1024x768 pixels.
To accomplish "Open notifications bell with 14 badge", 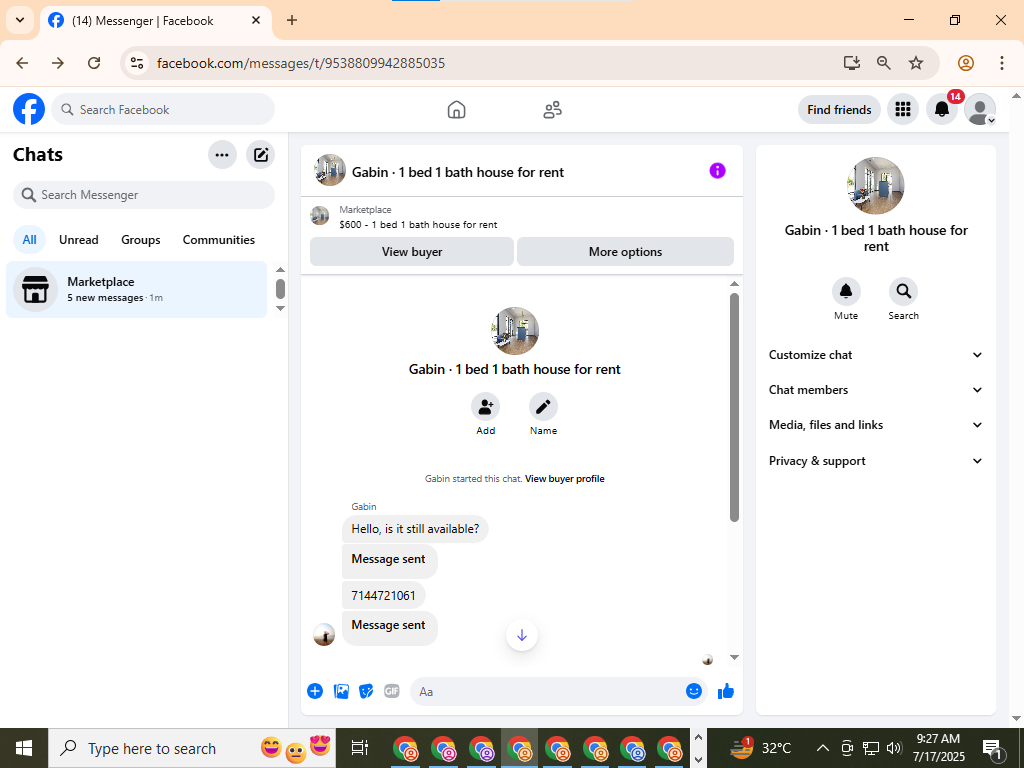I will 942,109.
